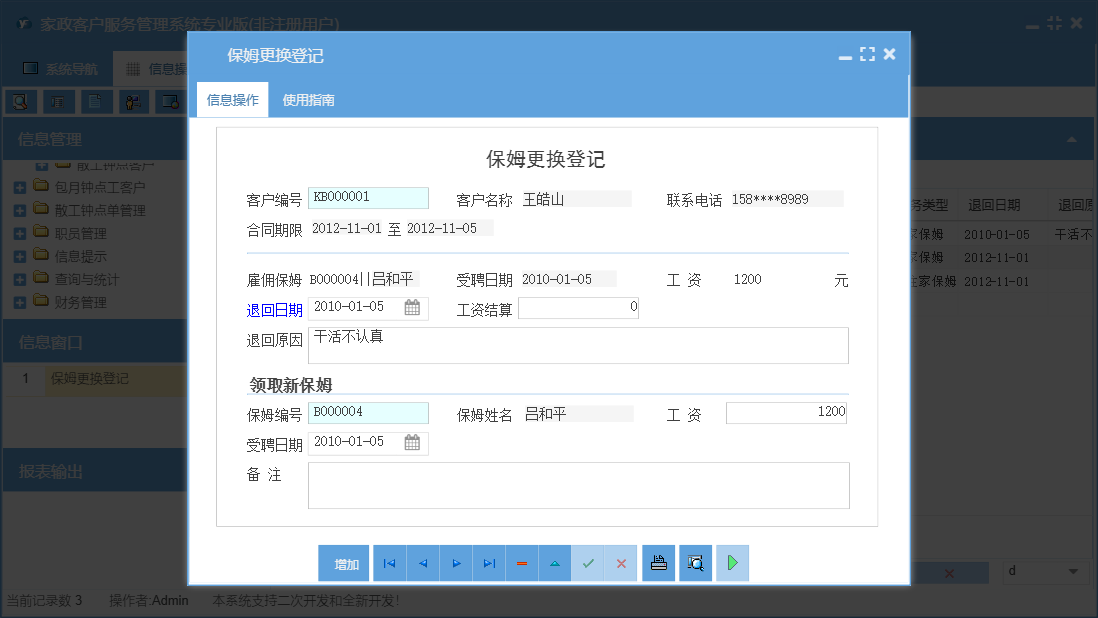This screenshot has width=1098, height=618.
Task: Click the green execute arrow icon
Action: point(731,563)
